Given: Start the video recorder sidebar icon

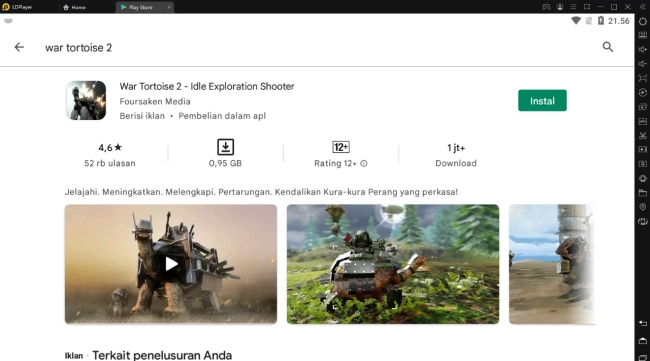Looking at the screenshot, I should coord(643,150).
